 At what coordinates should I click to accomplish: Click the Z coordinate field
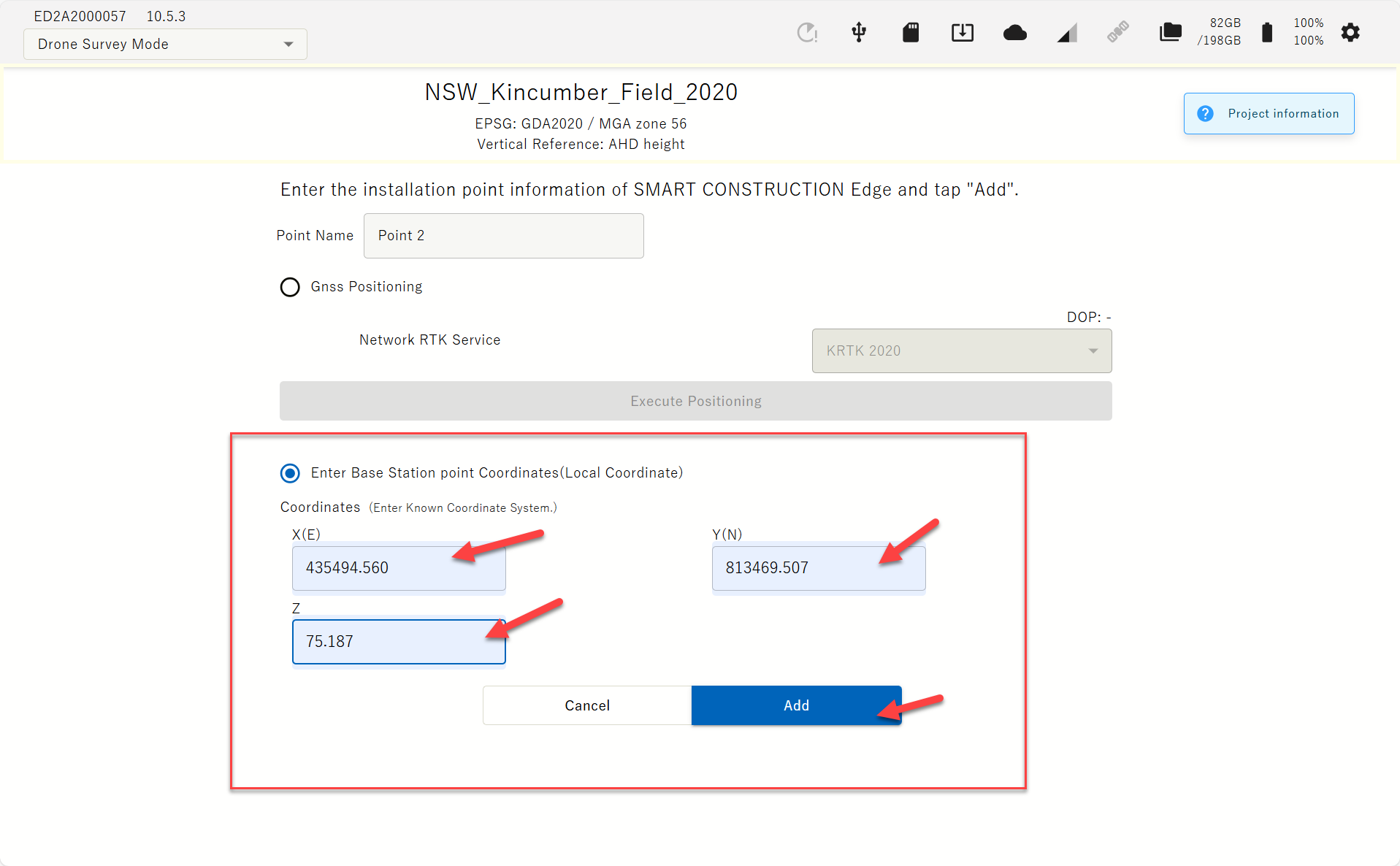[399, 642]
